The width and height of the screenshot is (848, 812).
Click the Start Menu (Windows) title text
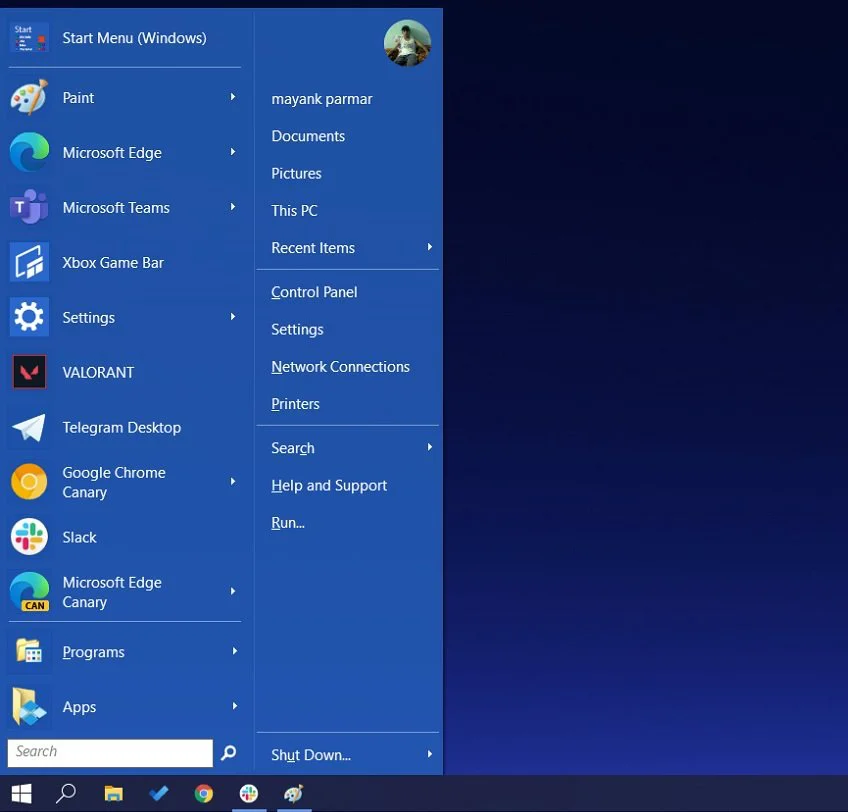[x=135, y=38]
